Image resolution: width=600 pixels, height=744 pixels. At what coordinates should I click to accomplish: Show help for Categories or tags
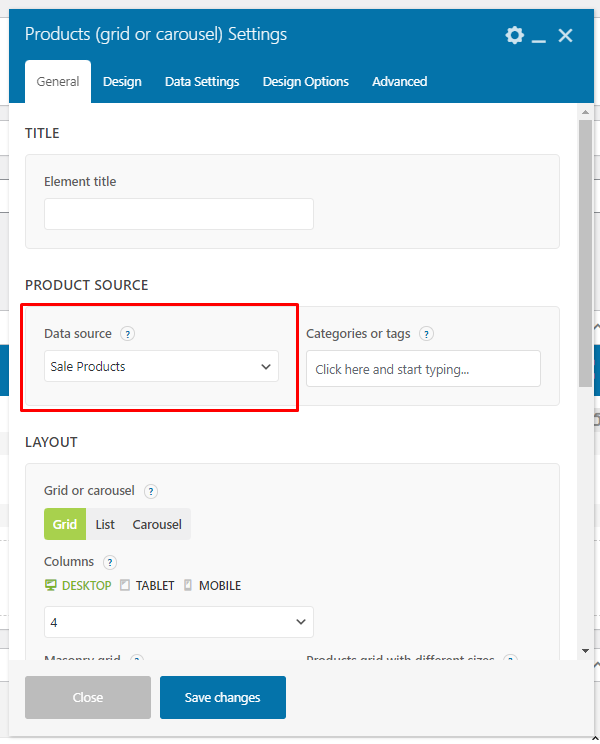click(426, 334)
